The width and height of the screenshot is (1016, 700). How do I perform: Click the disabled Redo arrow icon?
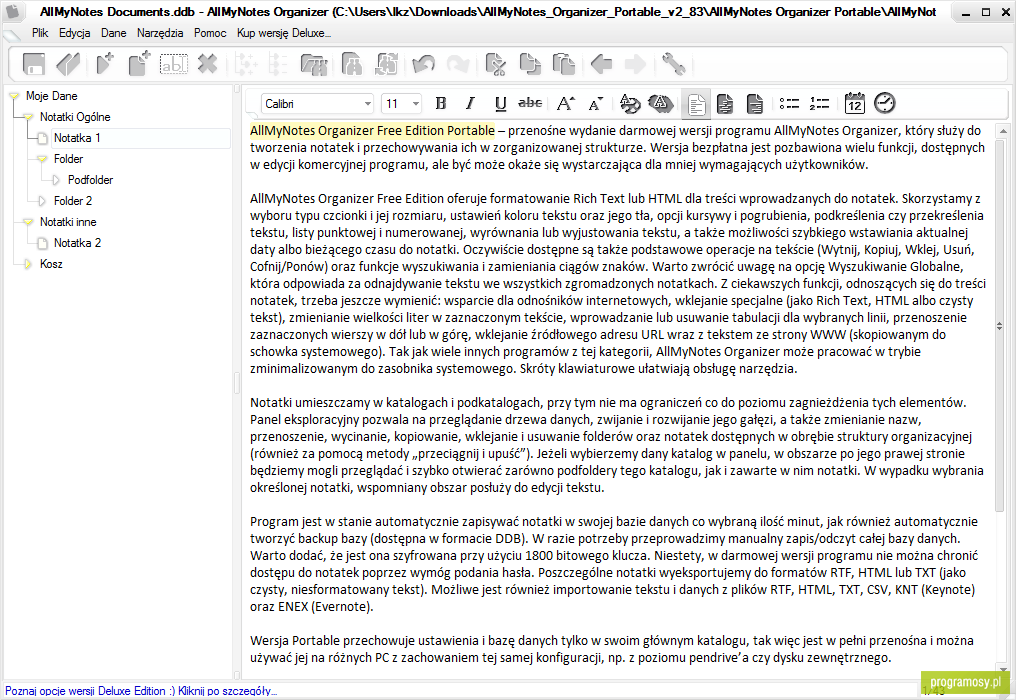pos(458,64)
